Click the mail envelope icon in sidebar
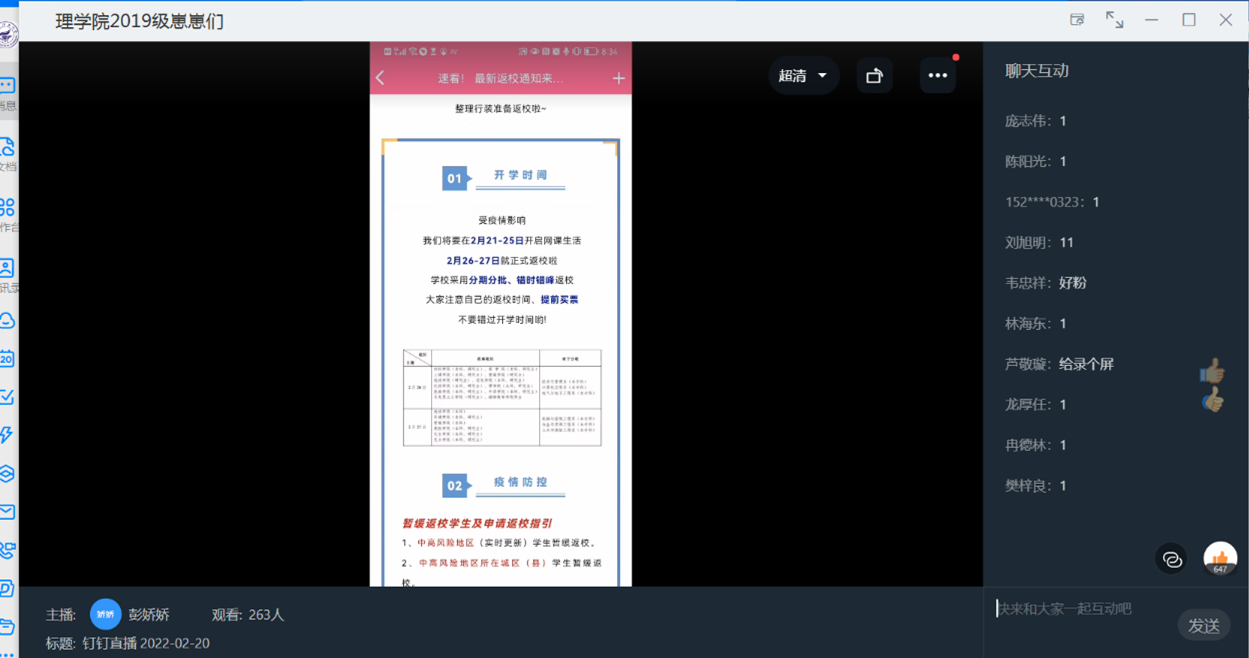Screen dimensions: 1249x658 click(7, 511)
